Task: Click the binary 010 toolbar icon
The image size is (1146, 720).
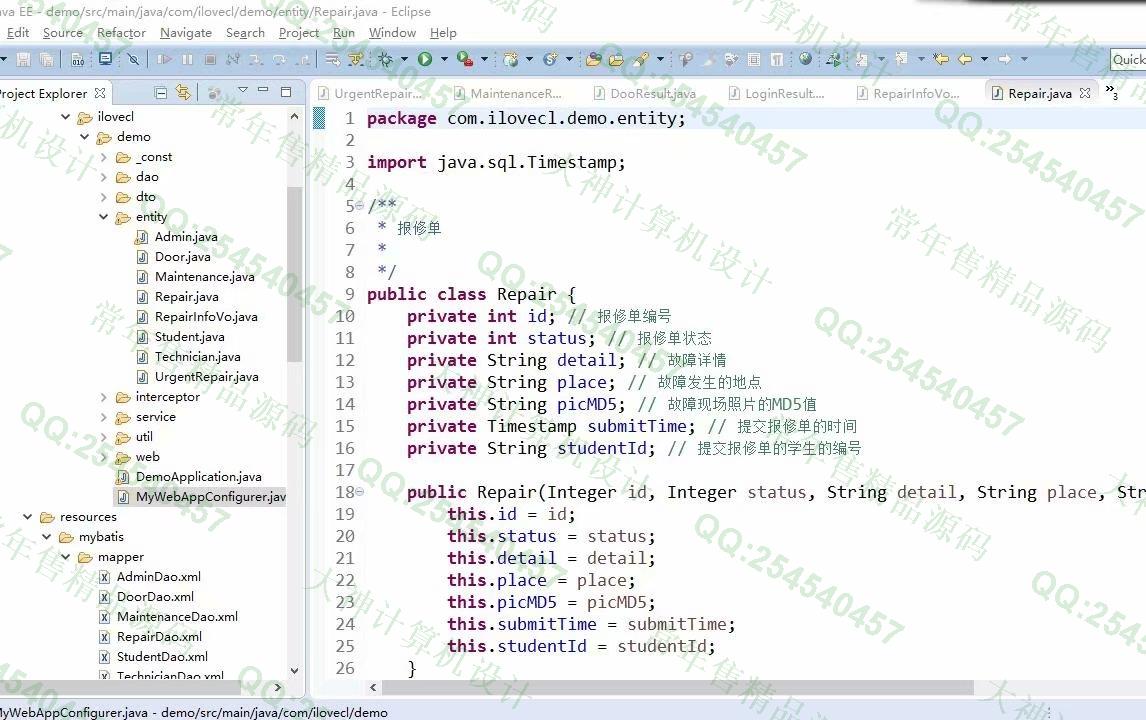Action: (x=77, y=59)
